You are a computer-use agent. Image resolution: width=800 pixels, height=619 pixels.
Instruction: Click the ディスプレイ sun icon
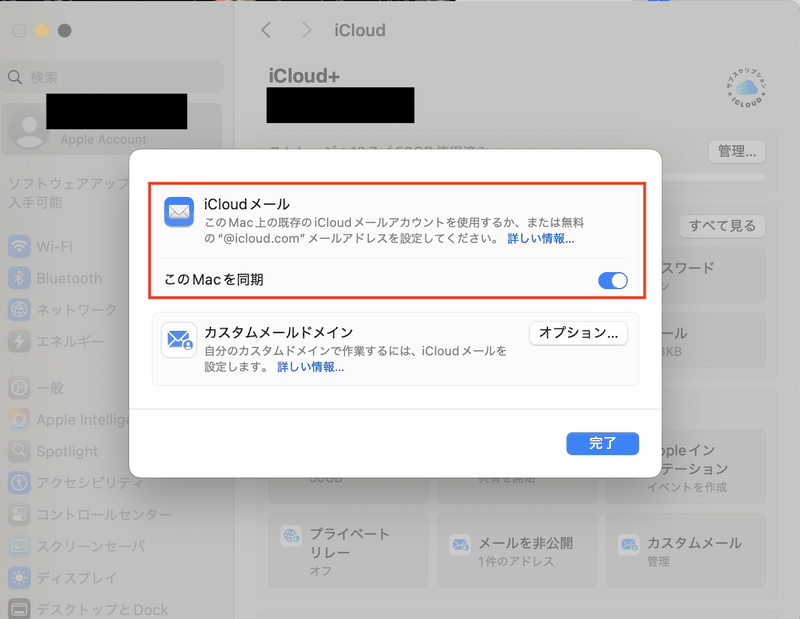click(x=19, y=578)
